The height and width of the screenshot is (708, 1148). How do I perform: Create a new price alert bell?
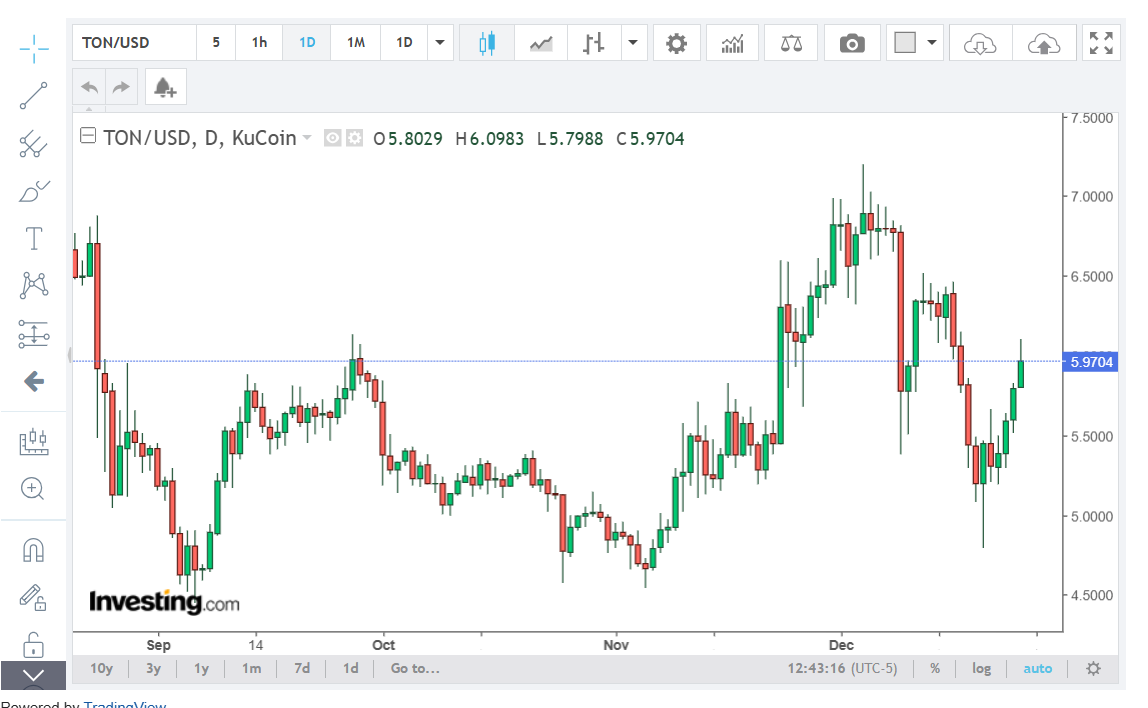click(165, 88)
